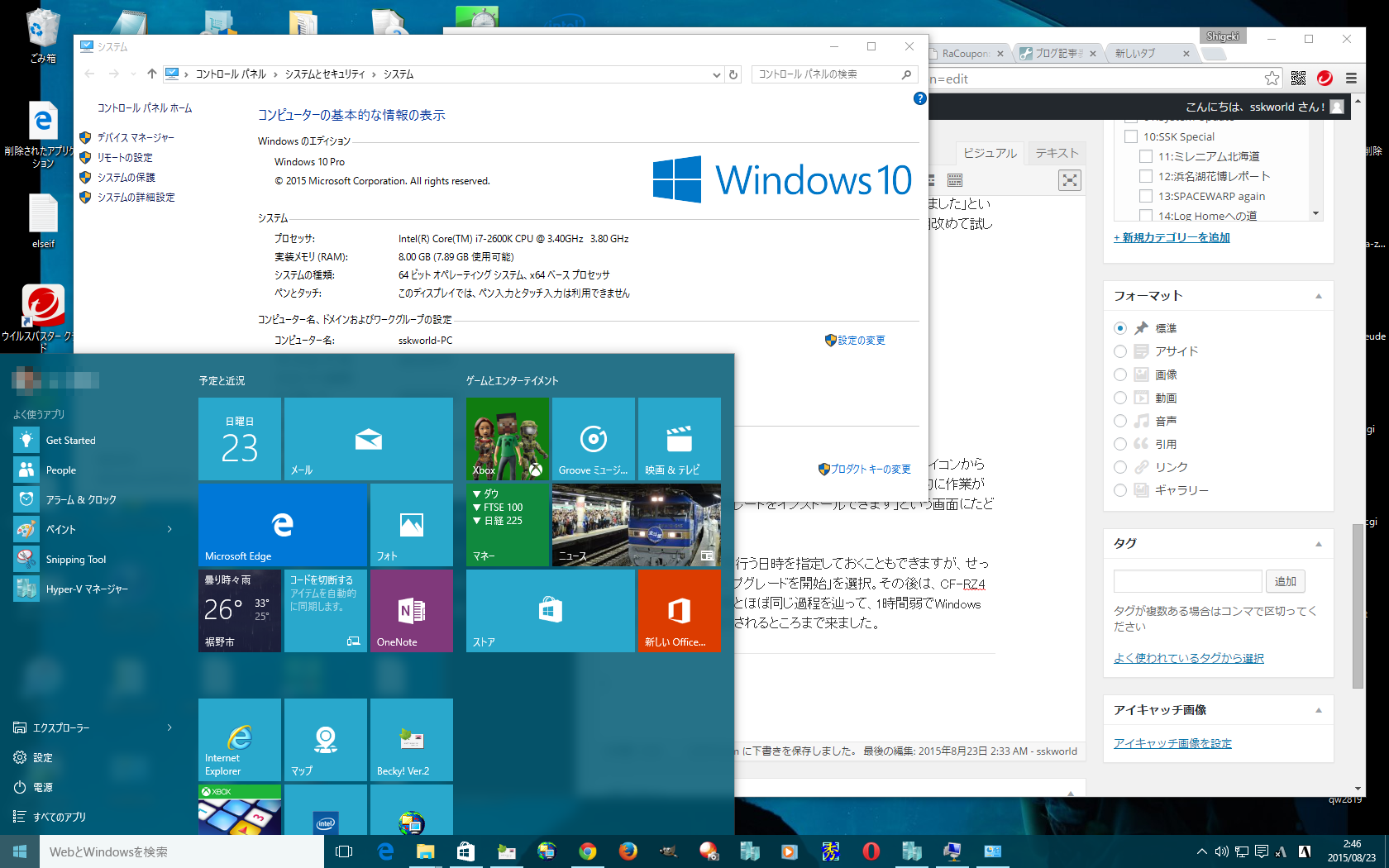Click よく使われているタグから選択 link

pos(1188,658)
